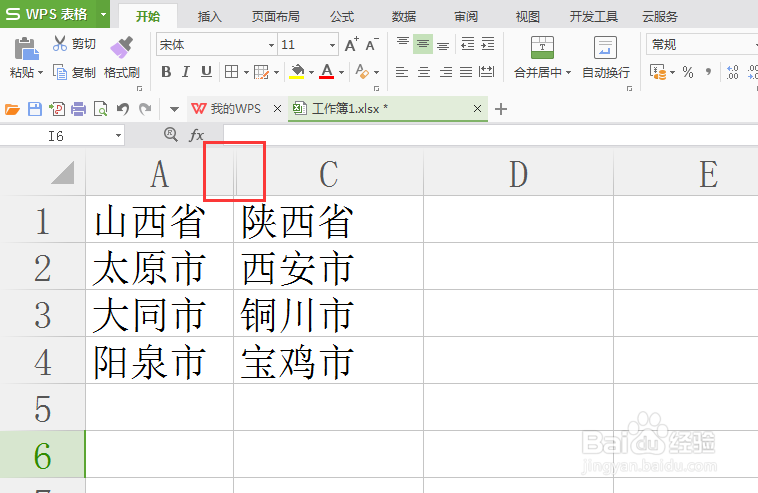The width and height of the screenshot is (758, 493).
Task: Switch to the 视图 (View) tab
Action: (x=527, y=17)
